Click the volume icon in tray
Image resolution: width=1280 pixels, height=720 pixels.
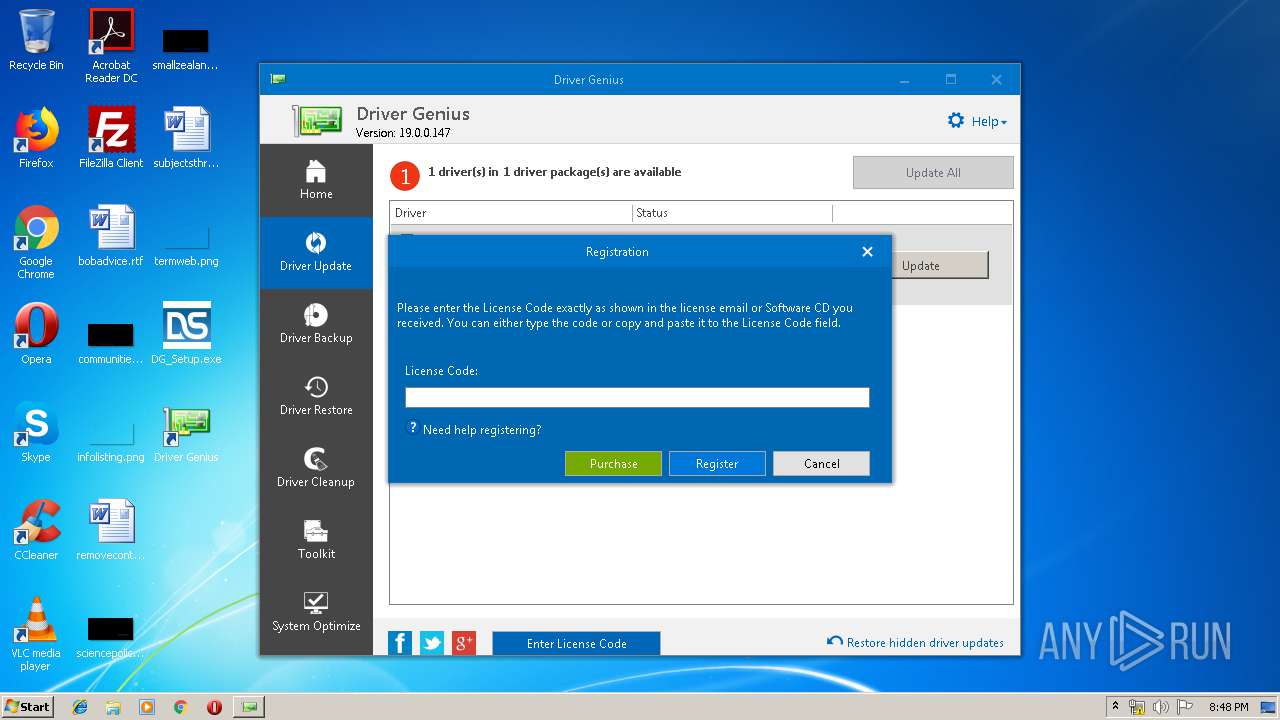[x=1160, y=707]
